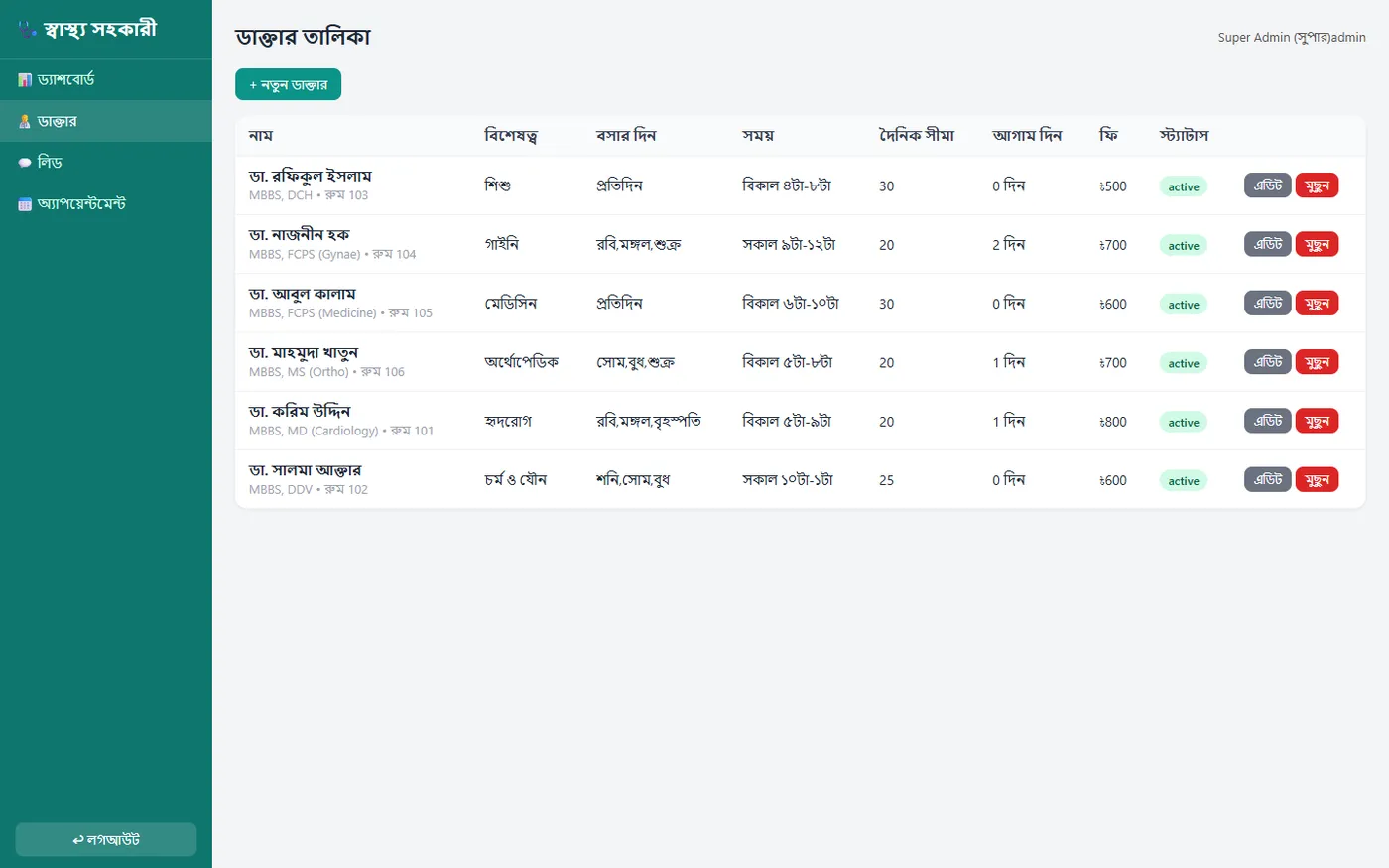
Task: Click এডিট for ডা. মাহমুদা খাতুন
Action: coord(1268,362)
